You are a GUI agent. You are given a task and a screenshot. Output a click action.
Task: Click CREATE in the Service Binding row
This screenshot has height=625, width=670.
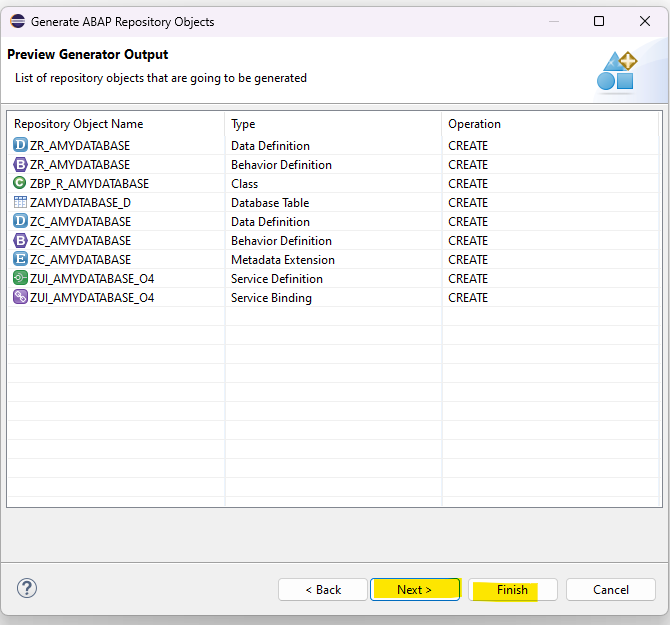tap(468, 298)
